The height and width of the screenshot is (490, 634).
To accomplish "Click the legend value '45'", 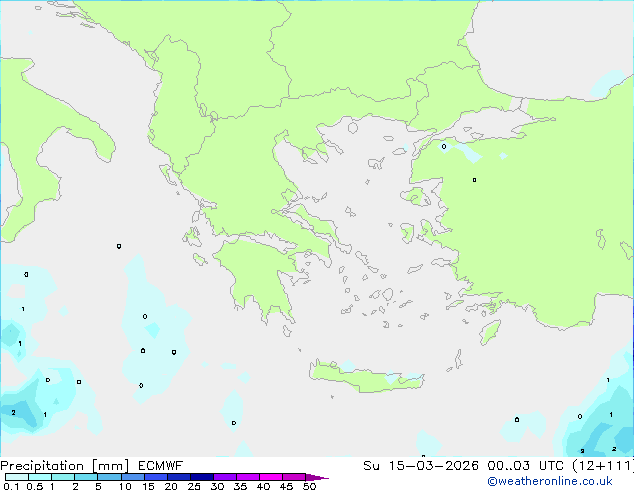I will point(287,486).
